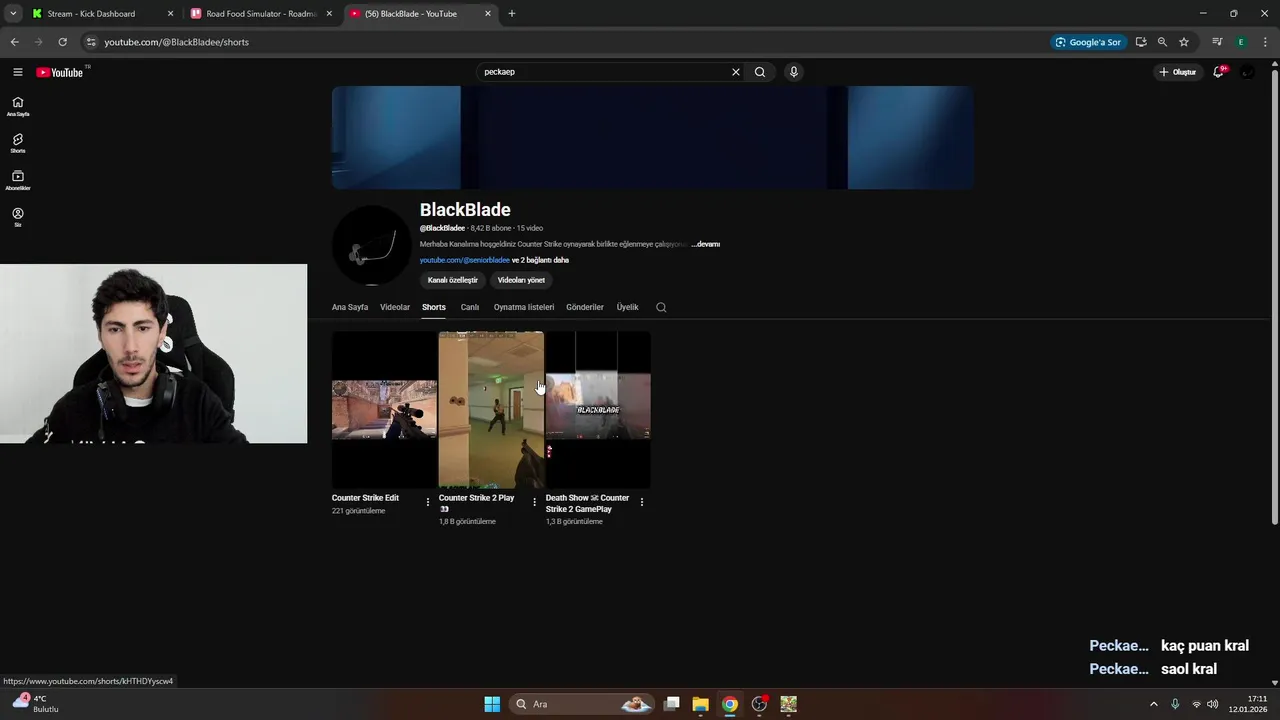Open the Chrome profile E avatar

[1241, 42]
